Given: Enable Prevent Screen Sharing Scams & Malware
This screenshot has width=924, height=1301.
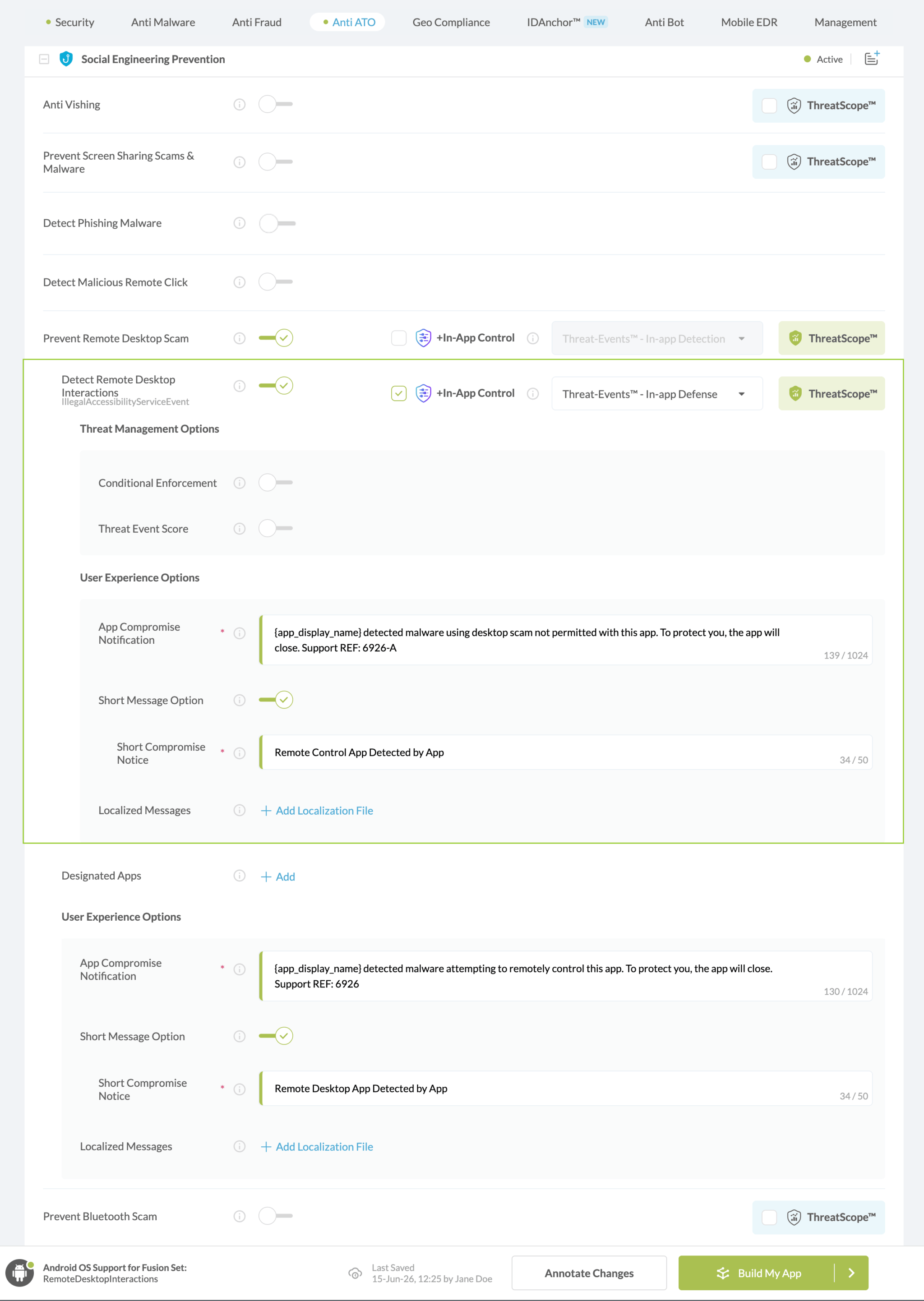Looking at the screenshot, I should pos(275,162).
